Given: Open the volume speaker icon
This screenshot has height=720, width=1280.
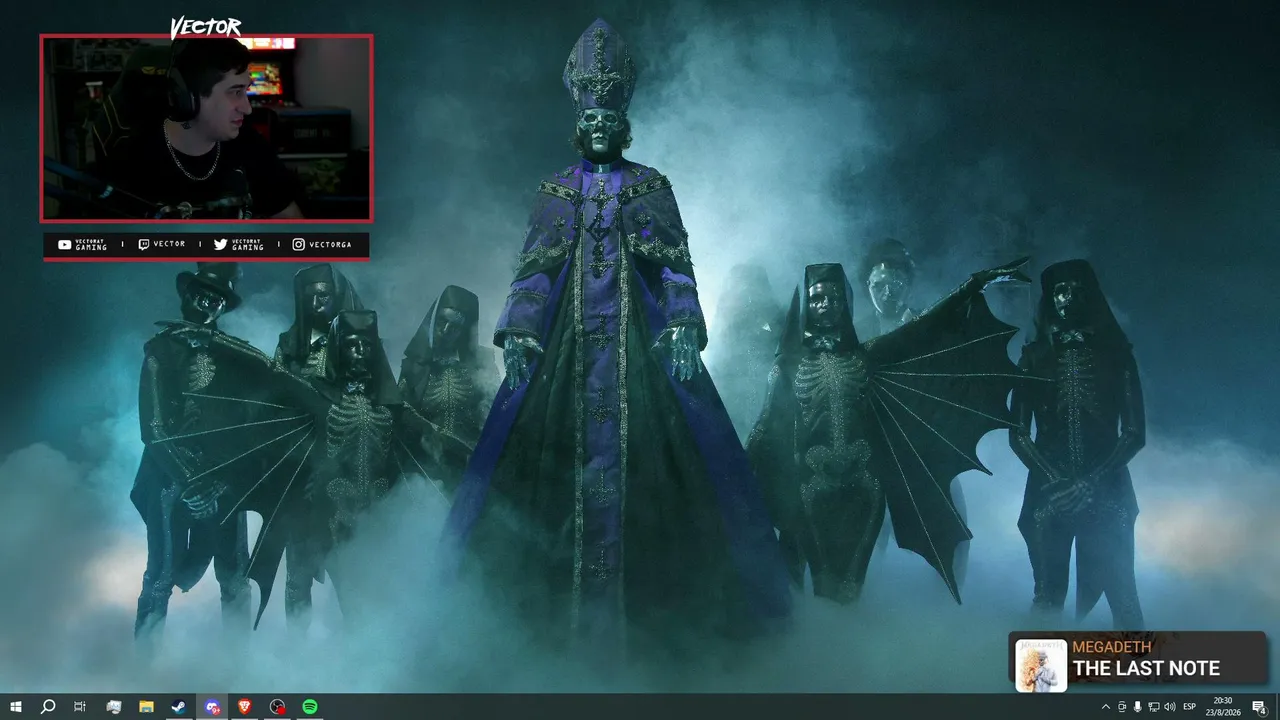Looking at the screenshot, I should coord(1170,707).
